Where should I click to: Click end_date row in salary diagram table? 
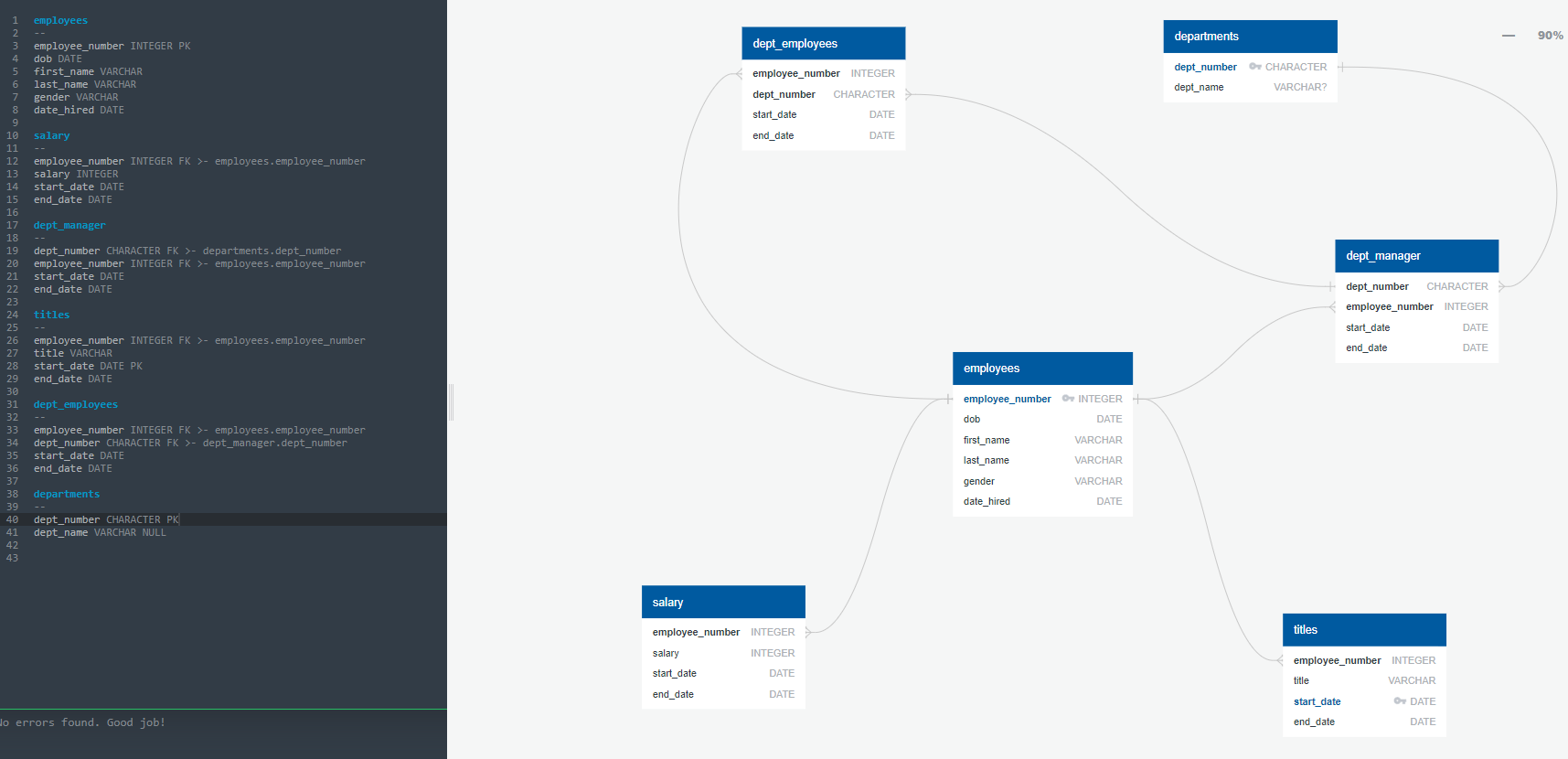coord(723,695)
